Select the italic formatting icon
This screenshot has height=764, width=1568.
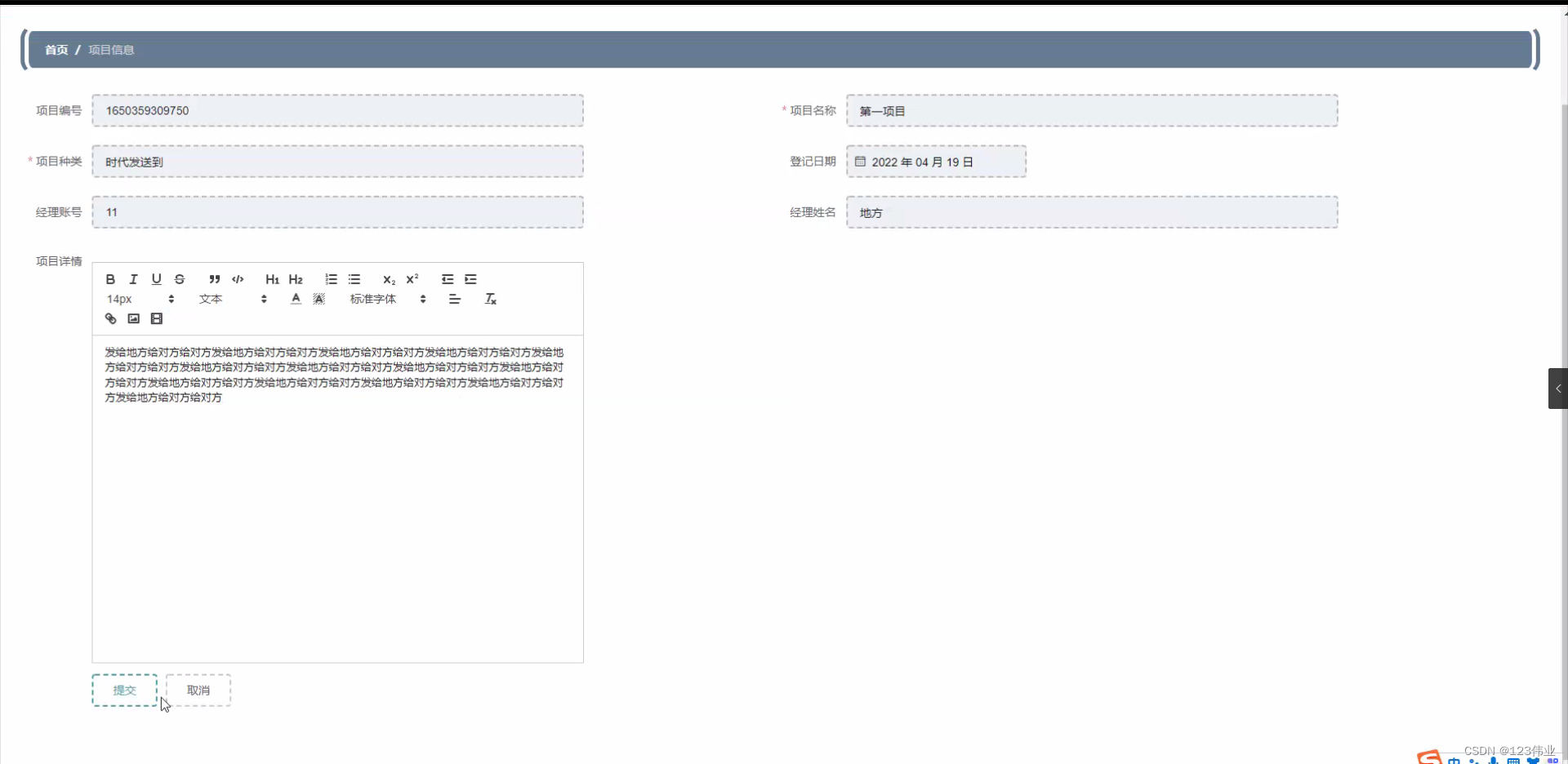click(133, 279)
